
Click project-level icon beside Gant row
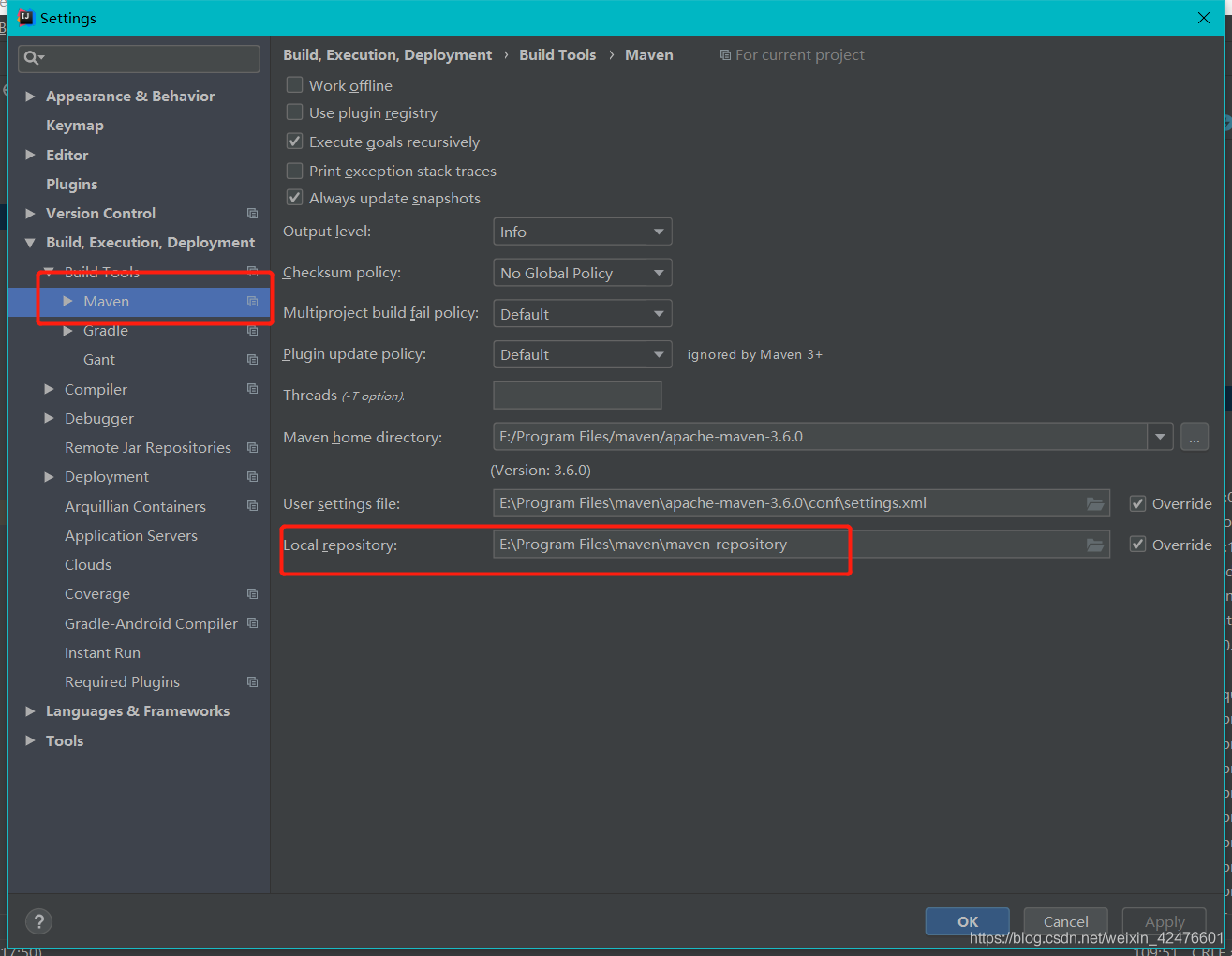point(252,360)
